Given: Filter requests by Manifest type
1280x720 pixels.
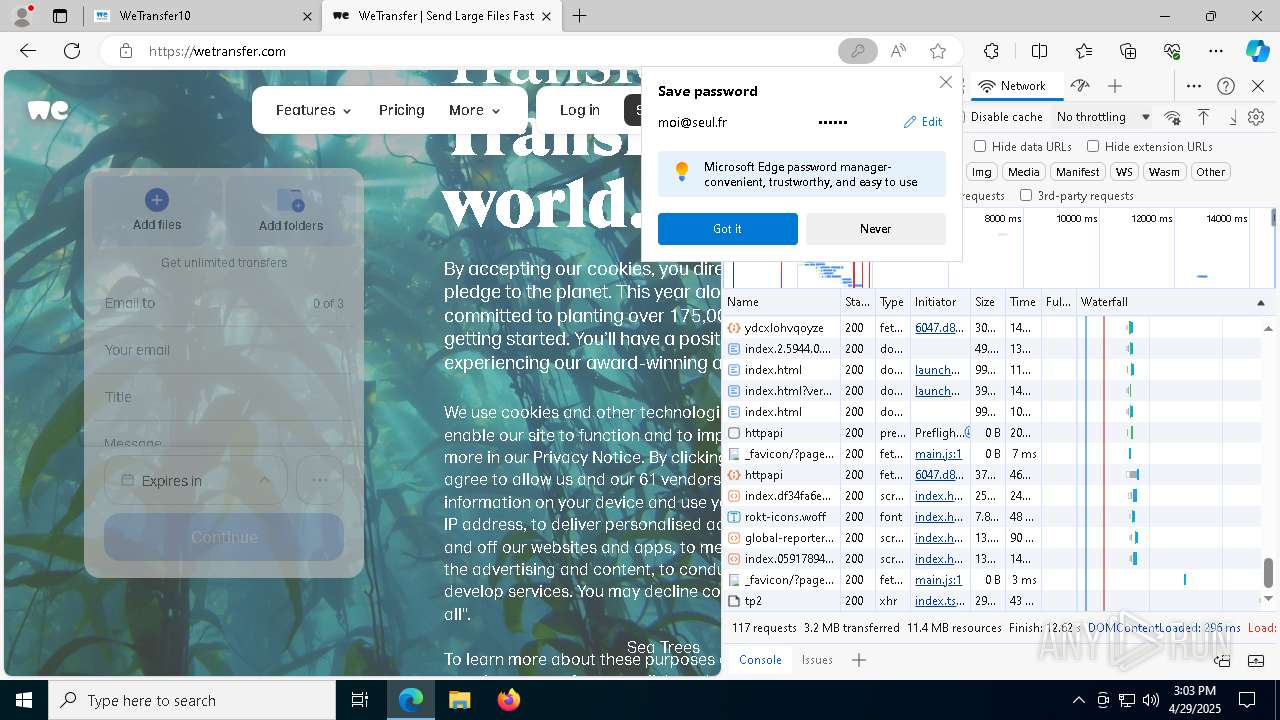Looking at the screenshot, I should [x=1078, y=172].
